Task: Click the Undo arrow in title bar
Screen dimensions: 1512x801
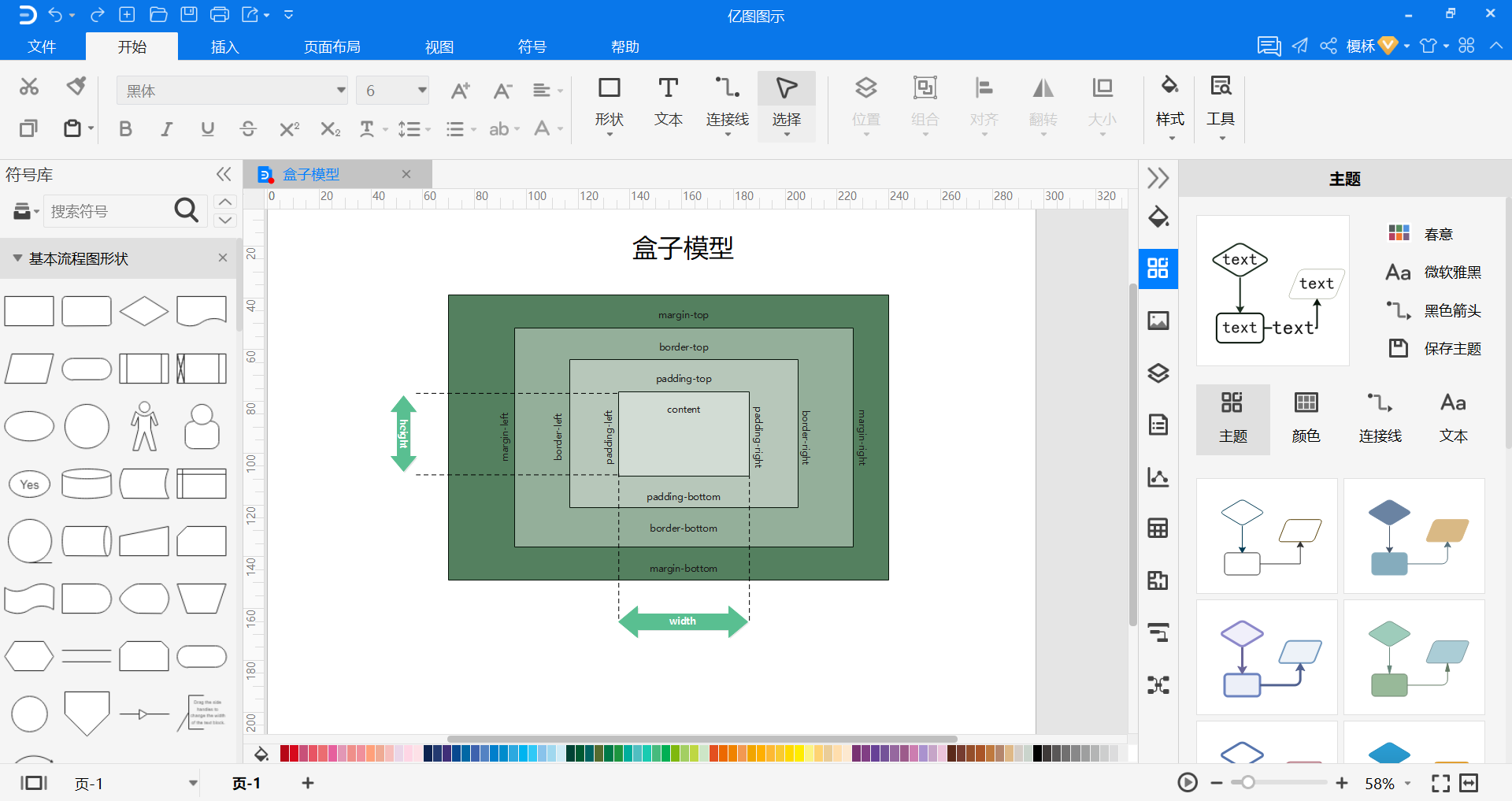Action: click(x=55, y=15)
